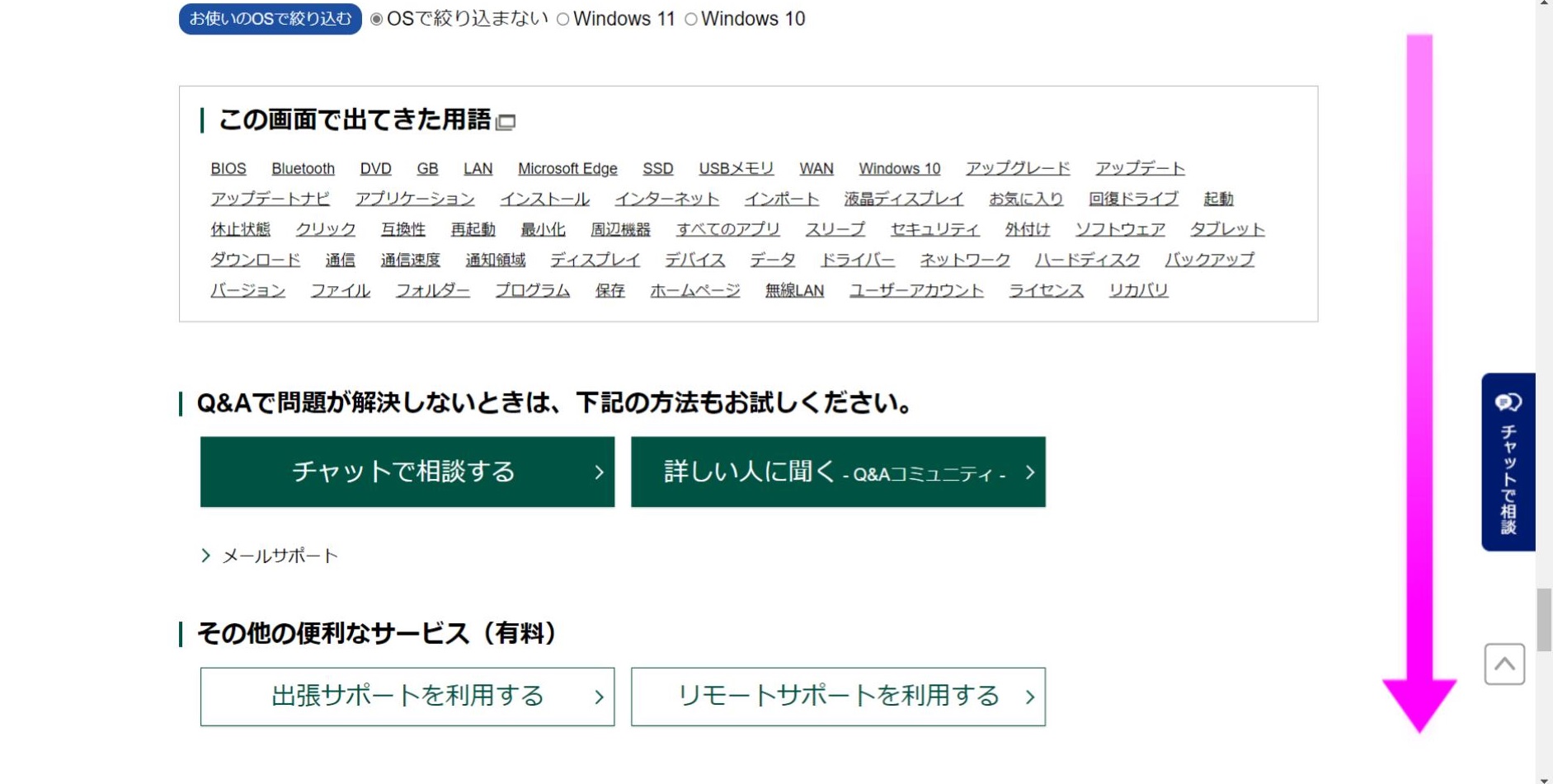Select the OSで絞り込まない radio button
The height and width of the screenshot is (784, 1553).
coord(377,19)
